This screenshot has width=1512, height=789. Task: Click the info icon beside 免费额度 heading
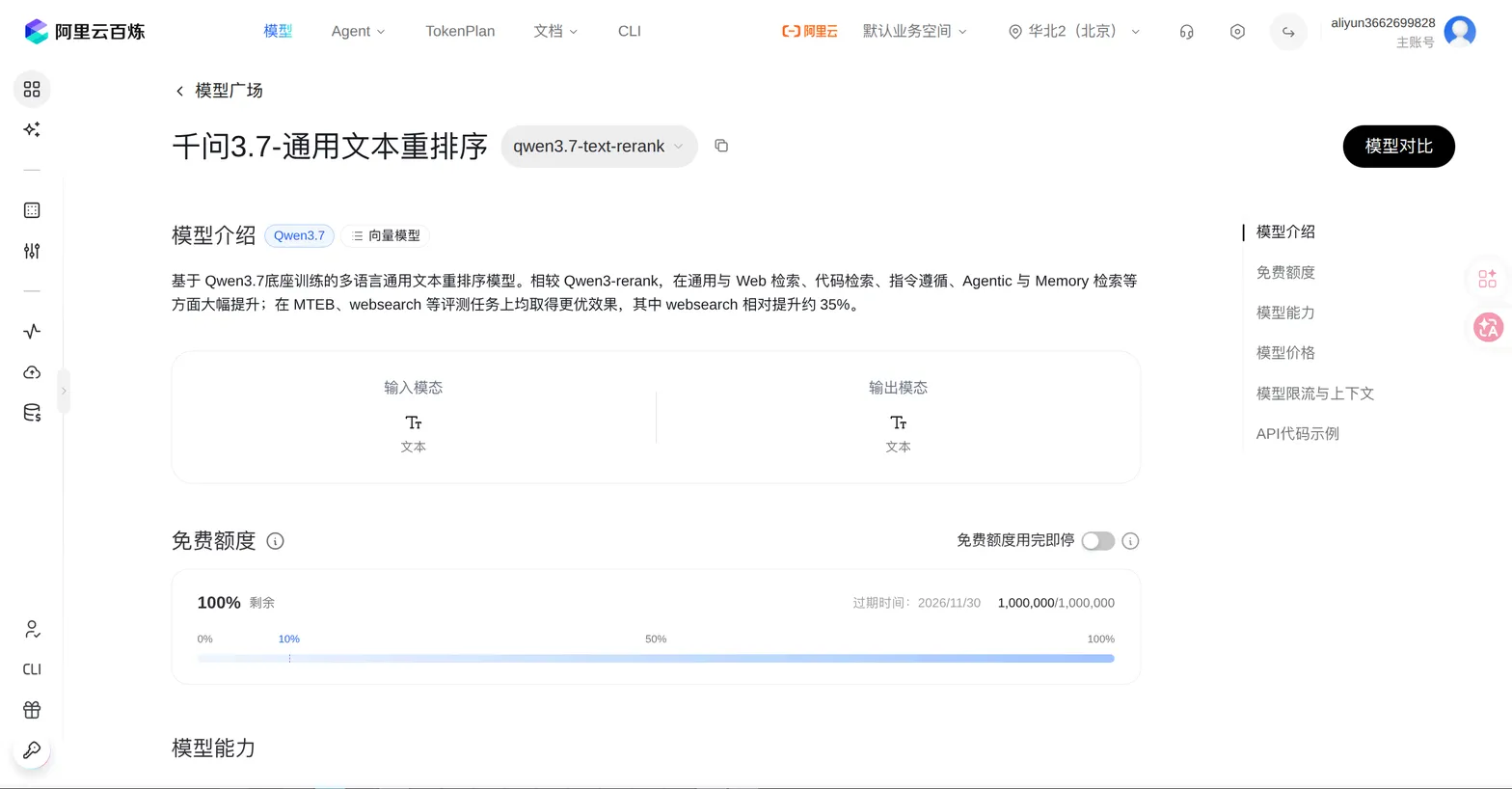[275, 541]
